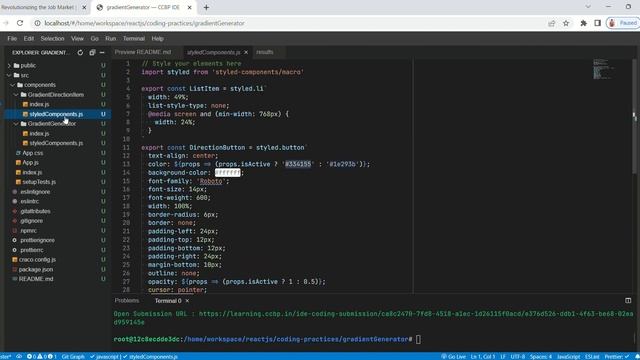This screenshot has width=640, height=360.
Task: Open craco.config.js file
Action: [x=37, y=260]
